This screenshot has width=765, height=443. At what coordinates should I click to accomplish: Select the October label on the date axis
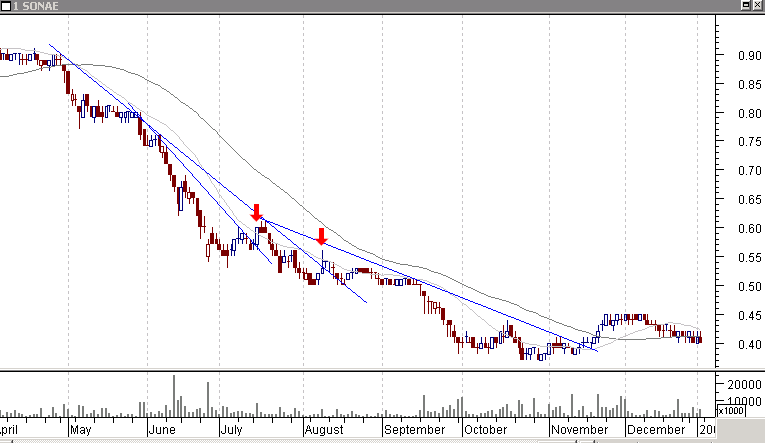[485, 430]
